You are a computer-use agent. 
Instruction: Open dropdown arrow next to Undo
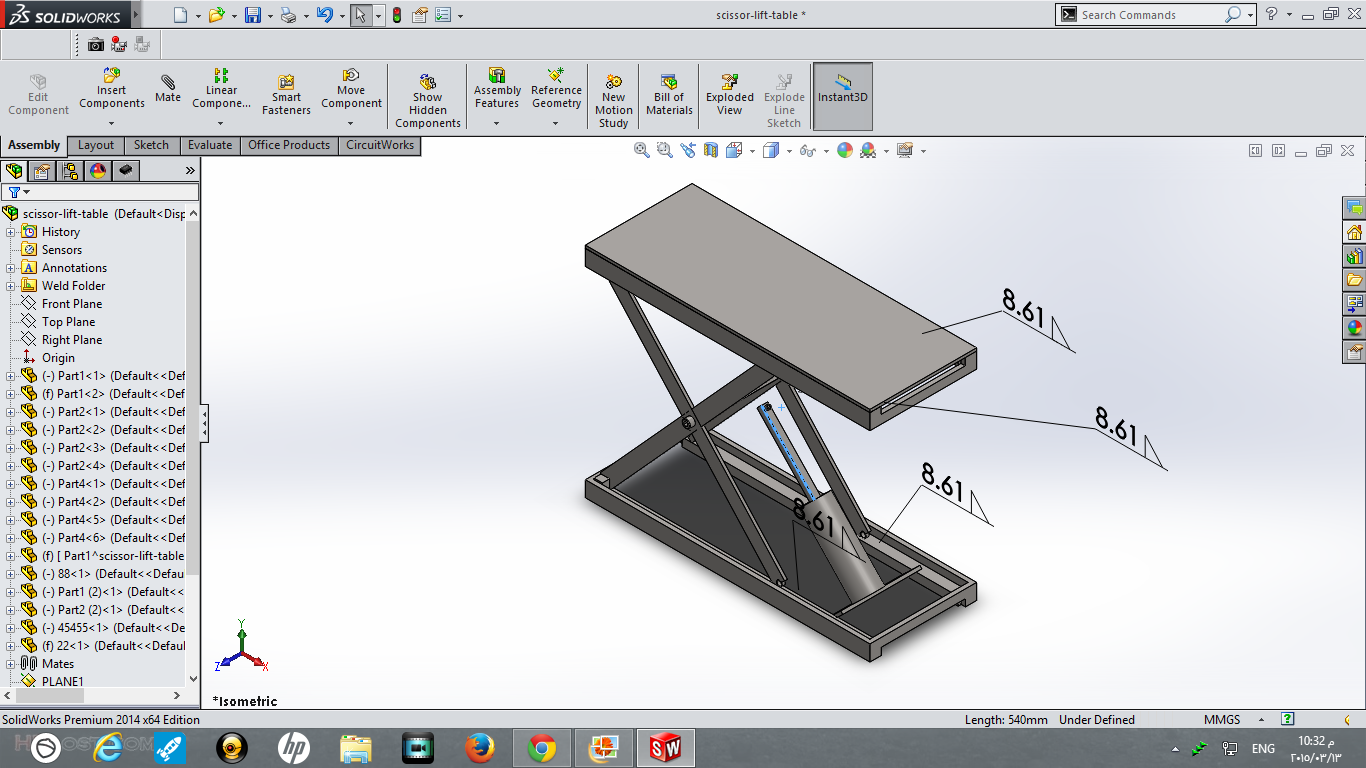(x=340, y=16)
